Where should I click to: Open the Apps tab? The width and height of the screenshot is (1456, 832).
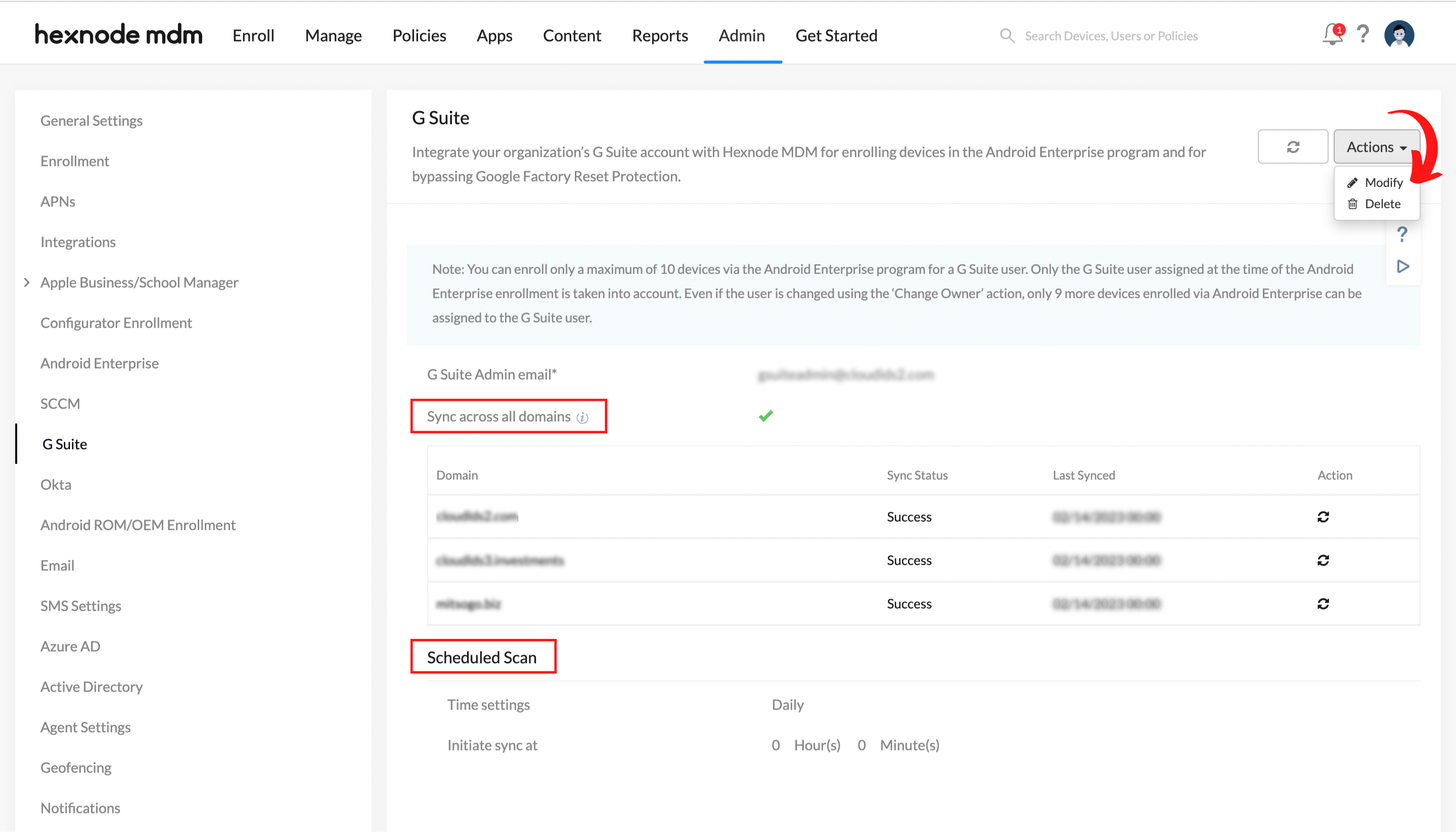click(494, 35)
